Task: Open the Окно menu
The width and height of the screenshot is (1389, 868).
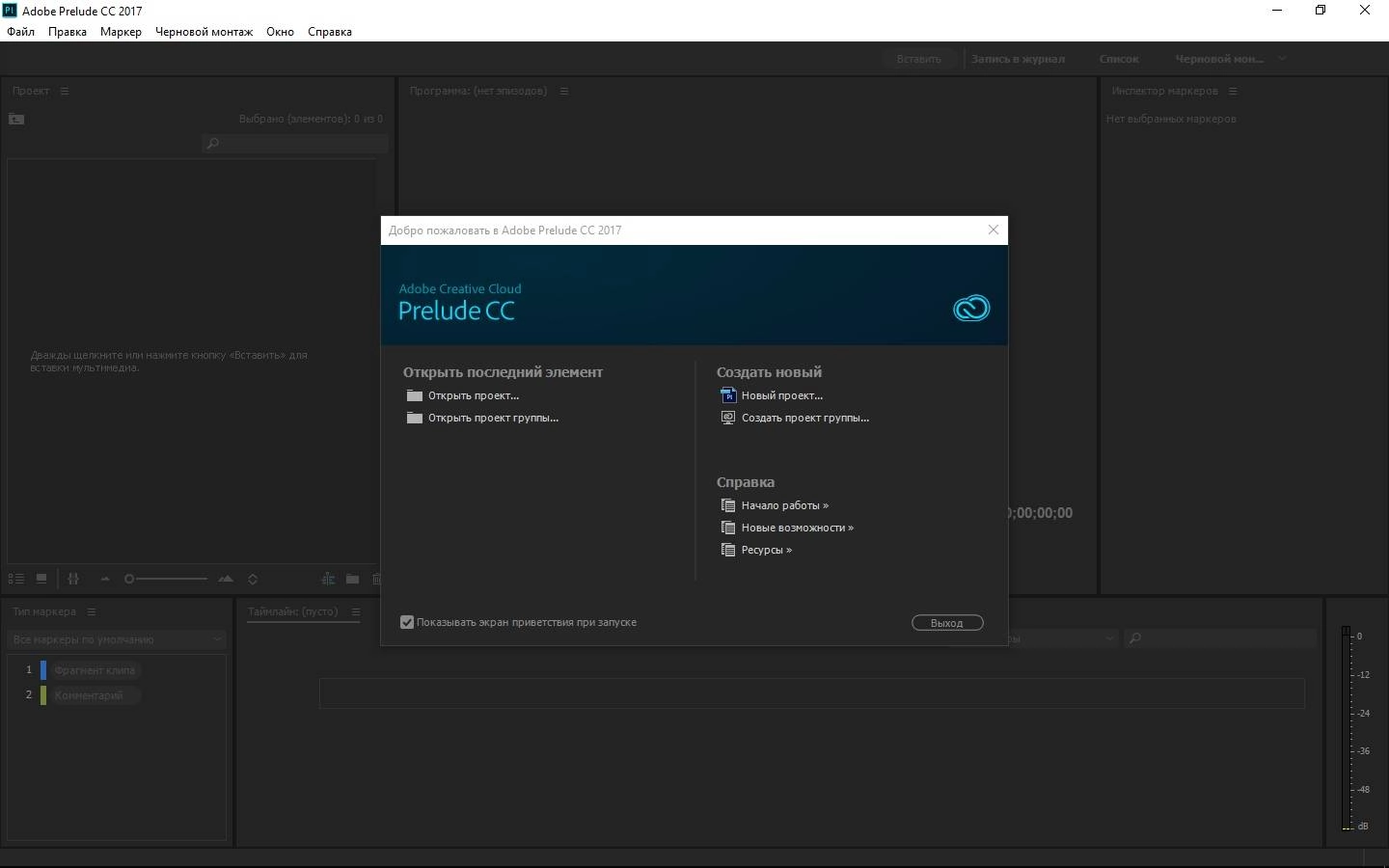Action: (x=280, y=32)
